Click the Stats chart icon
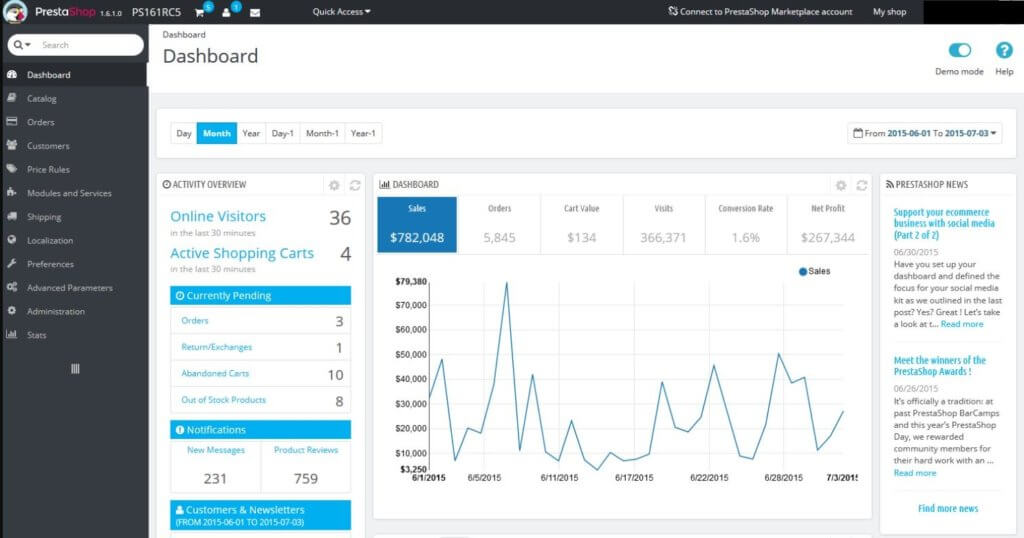 click(12, 334)
